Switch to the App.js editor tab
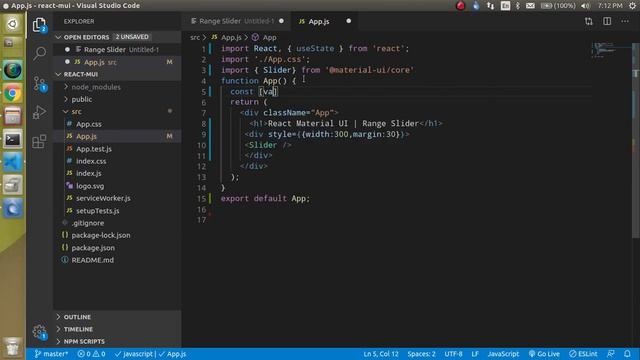 click(x=324, y=21)
